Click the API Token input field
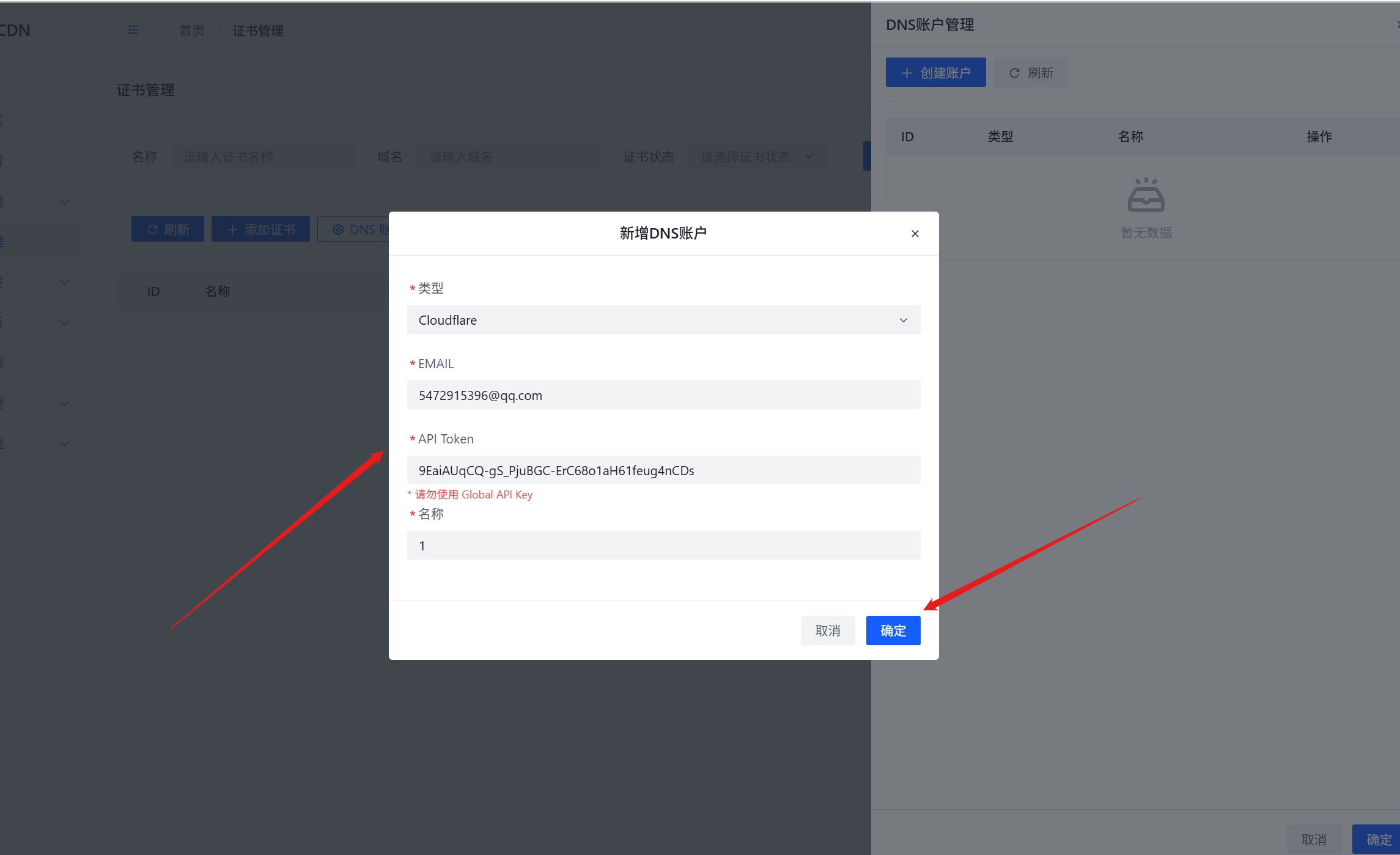 [663, 470]
